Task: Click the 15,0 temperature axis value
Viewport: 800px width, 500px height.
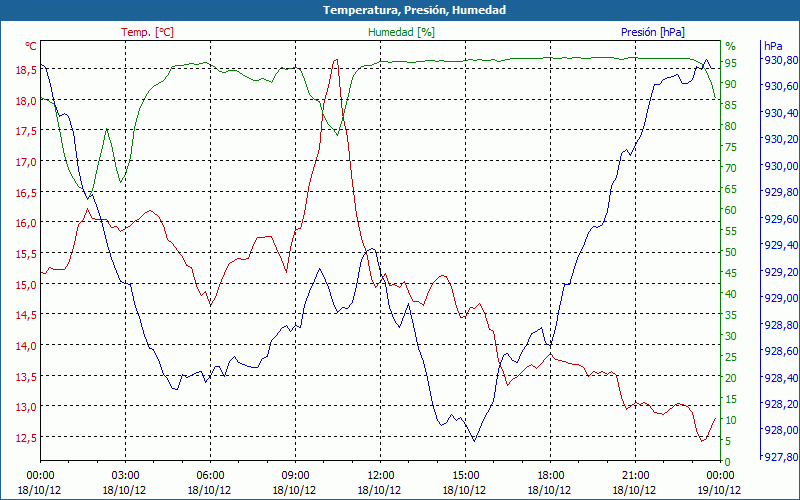Action: coord(26,284)
